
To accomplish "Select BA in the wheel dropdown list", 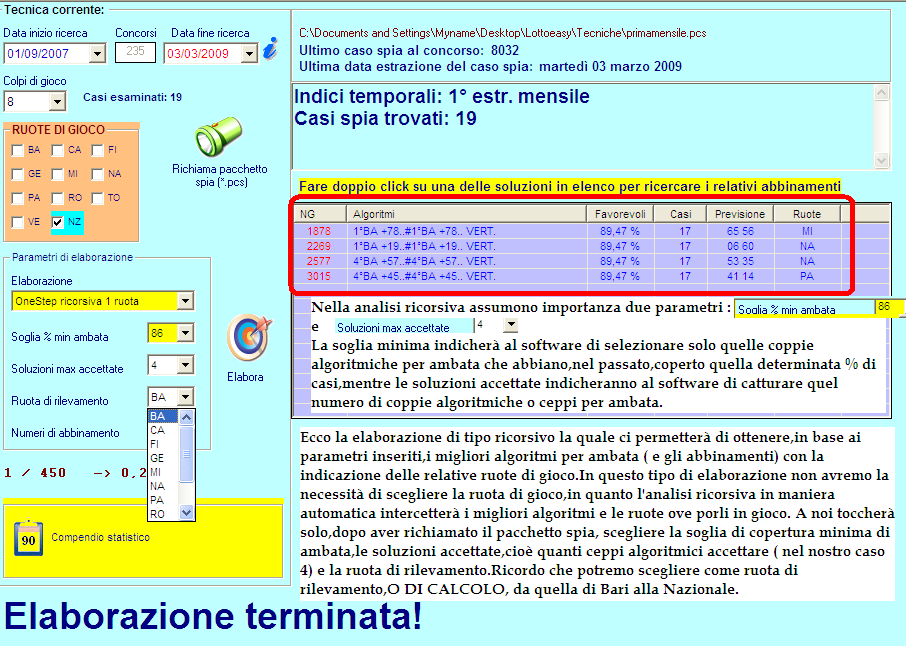I will [164, 416].
